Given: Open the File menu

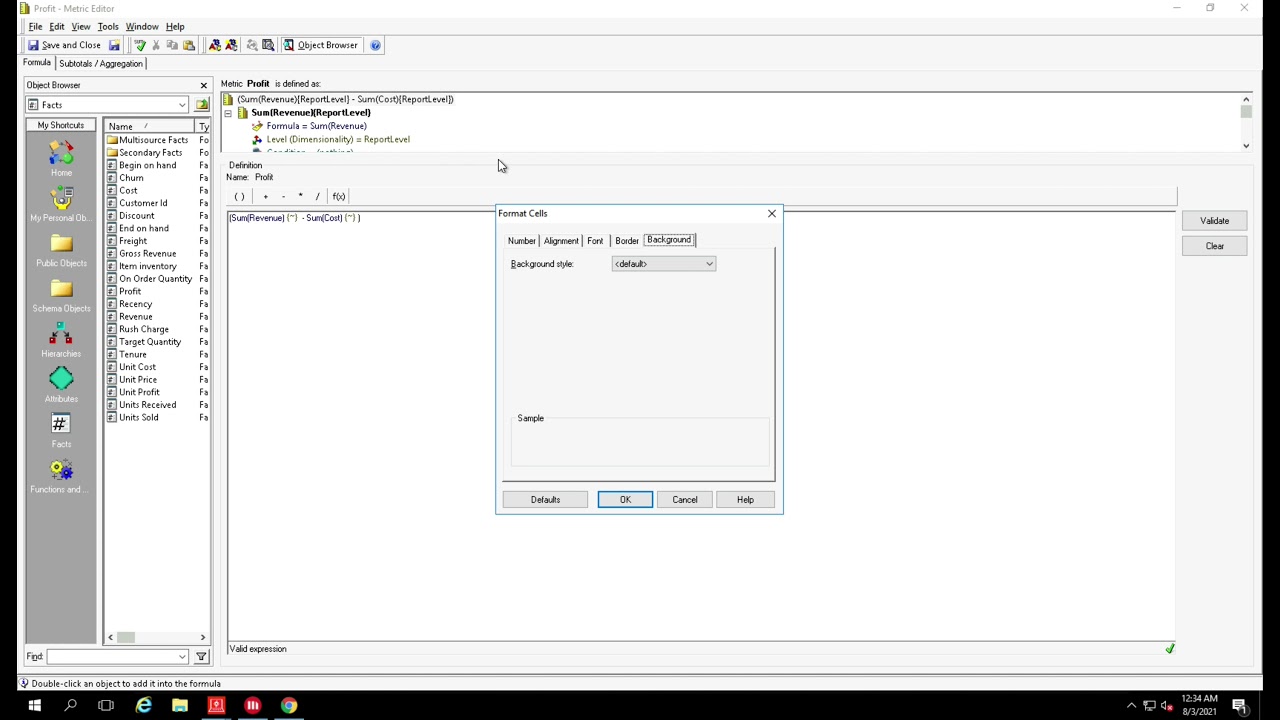Looking at the screenshot, I should point(35,27).
